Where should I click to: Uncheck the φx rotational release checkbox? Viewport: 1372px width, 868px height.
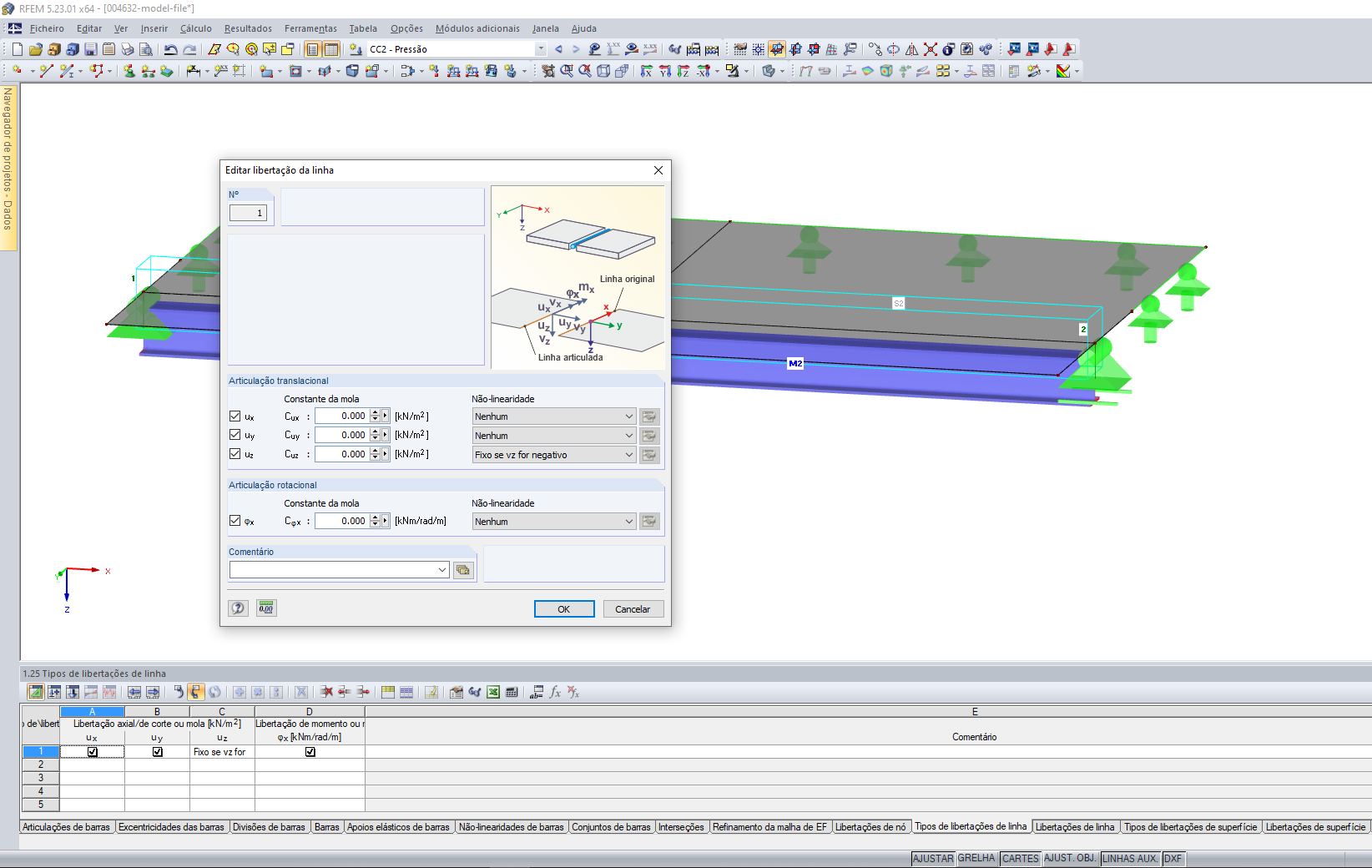(x=235, y=521)
